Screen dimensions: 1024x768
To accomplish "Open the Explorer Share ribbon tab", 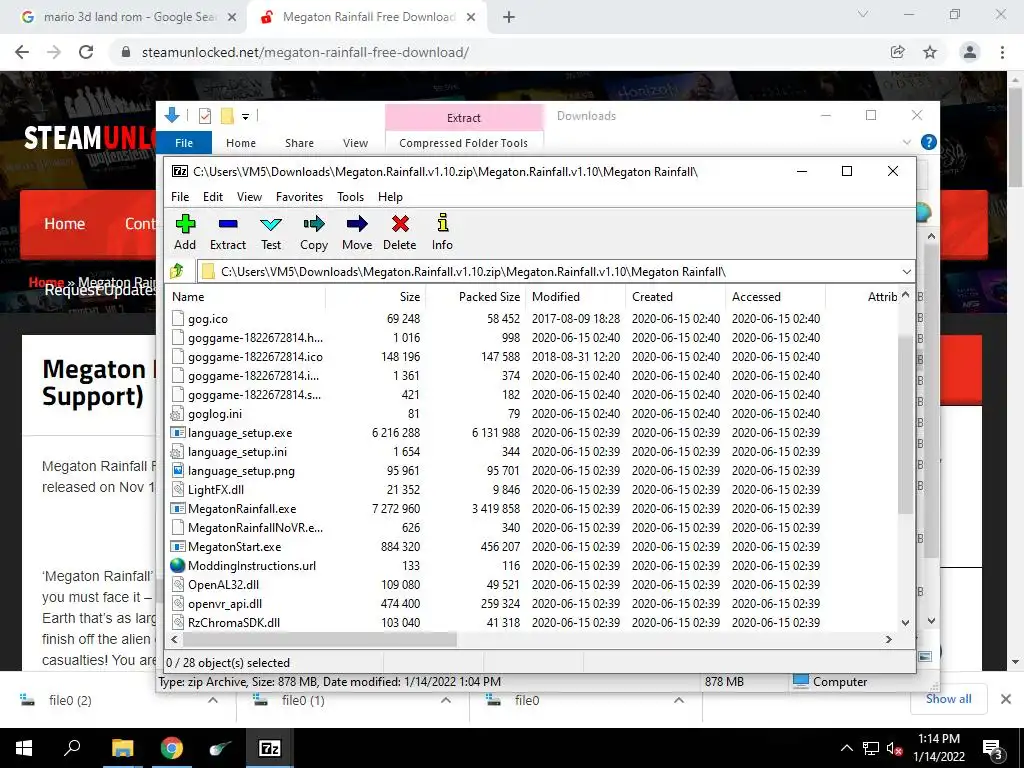I will point(299,142).
